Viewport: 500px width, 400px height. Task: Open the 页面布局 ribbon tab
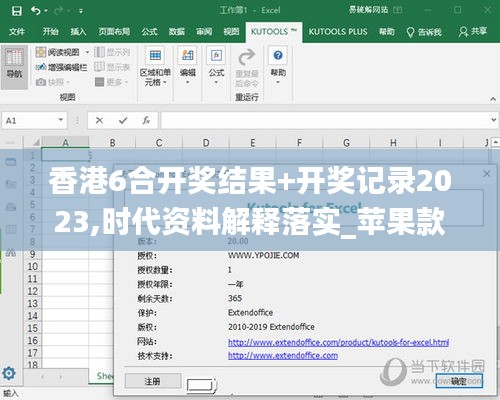click(x=114, y=32)
